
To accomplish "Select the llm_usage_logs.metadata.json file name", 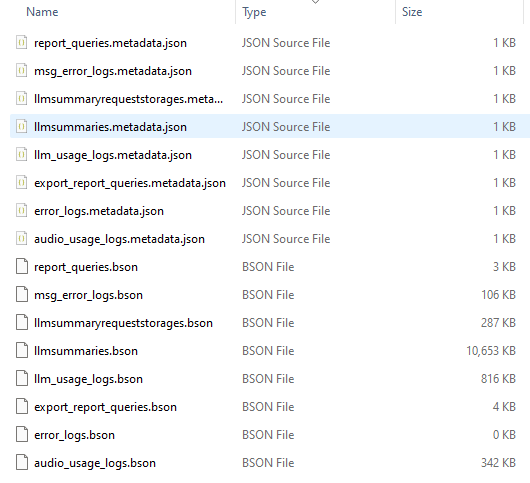I will (113, 155).
